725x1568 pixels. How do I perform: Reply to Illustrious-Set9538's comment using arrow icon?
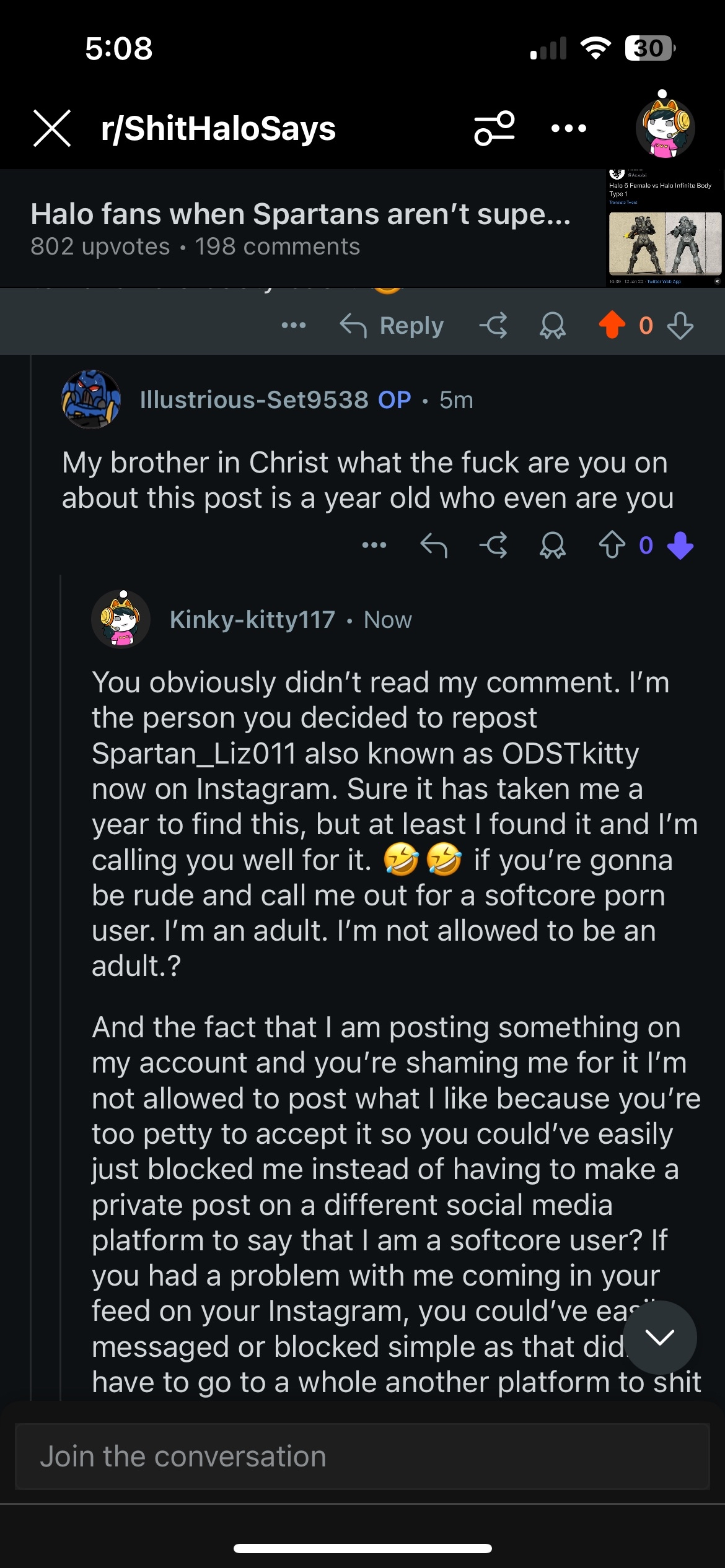tap(433, 545)
